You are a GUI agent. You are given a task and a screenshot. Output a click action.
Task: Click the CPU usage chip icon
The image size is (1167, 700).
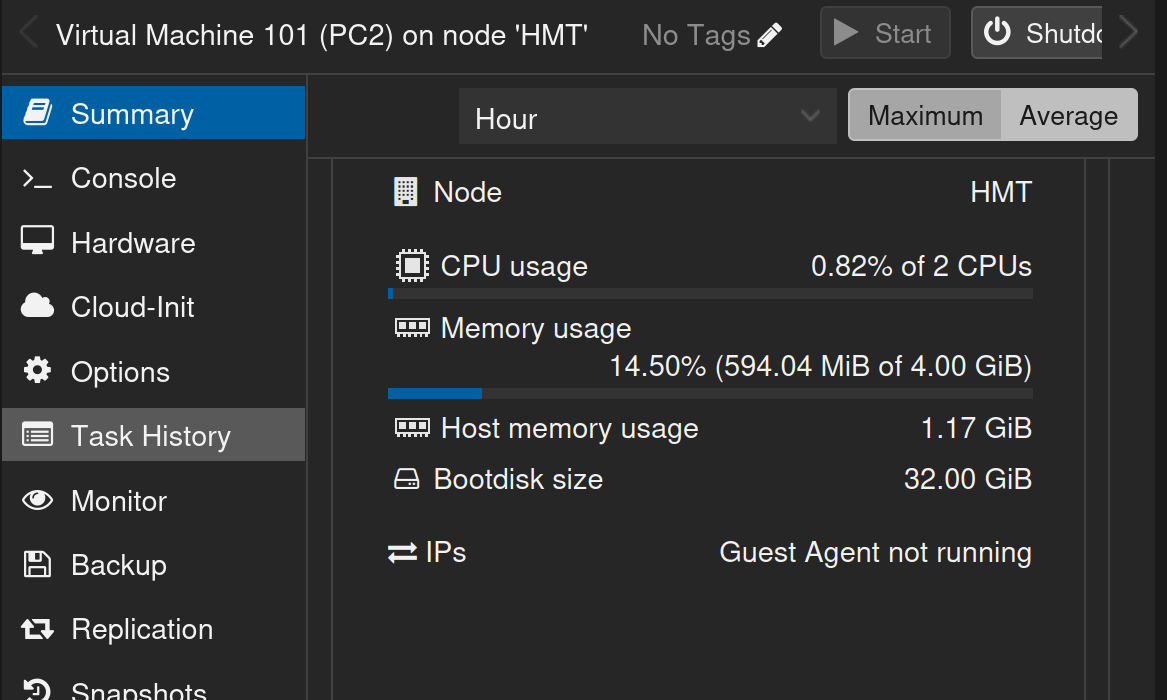click(x=412, y=266)
